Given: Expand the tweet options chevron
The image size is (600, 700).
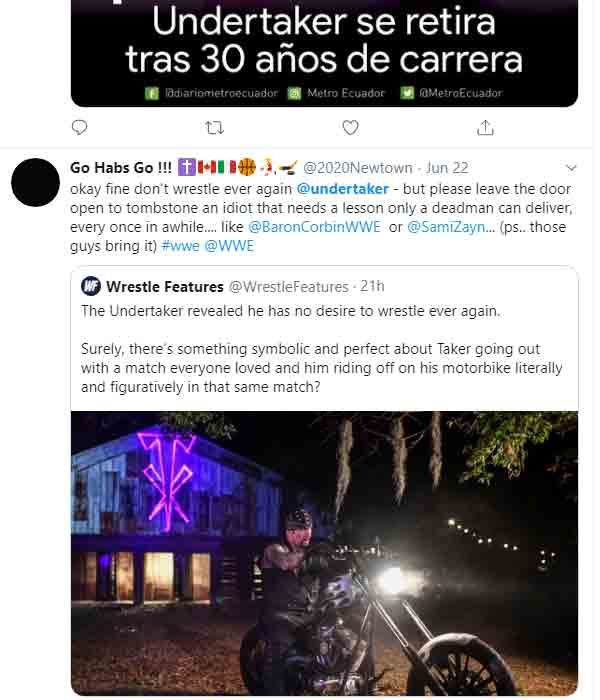Looking at the screenshot, I should click(571, 168).
